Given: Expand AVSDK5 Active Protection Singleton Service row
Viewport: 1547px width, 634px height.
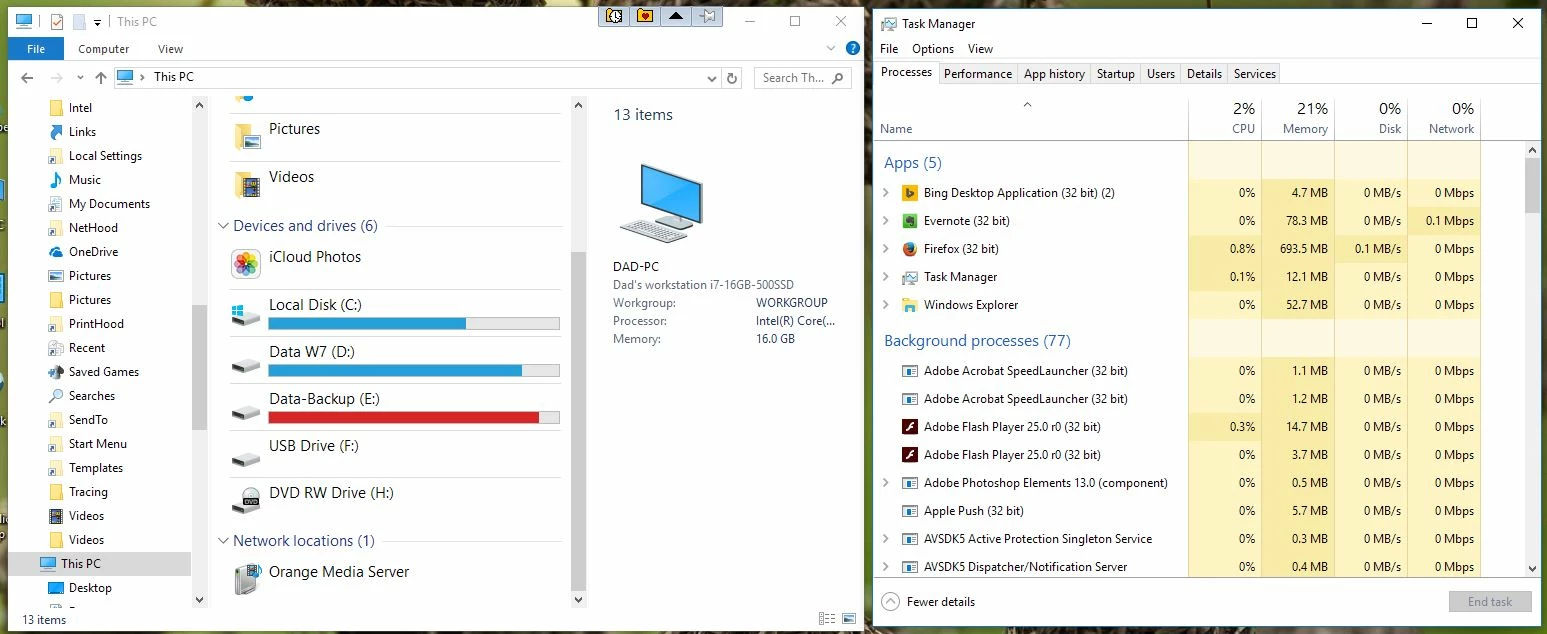Looking at the screenshot, I should [886, 539].
